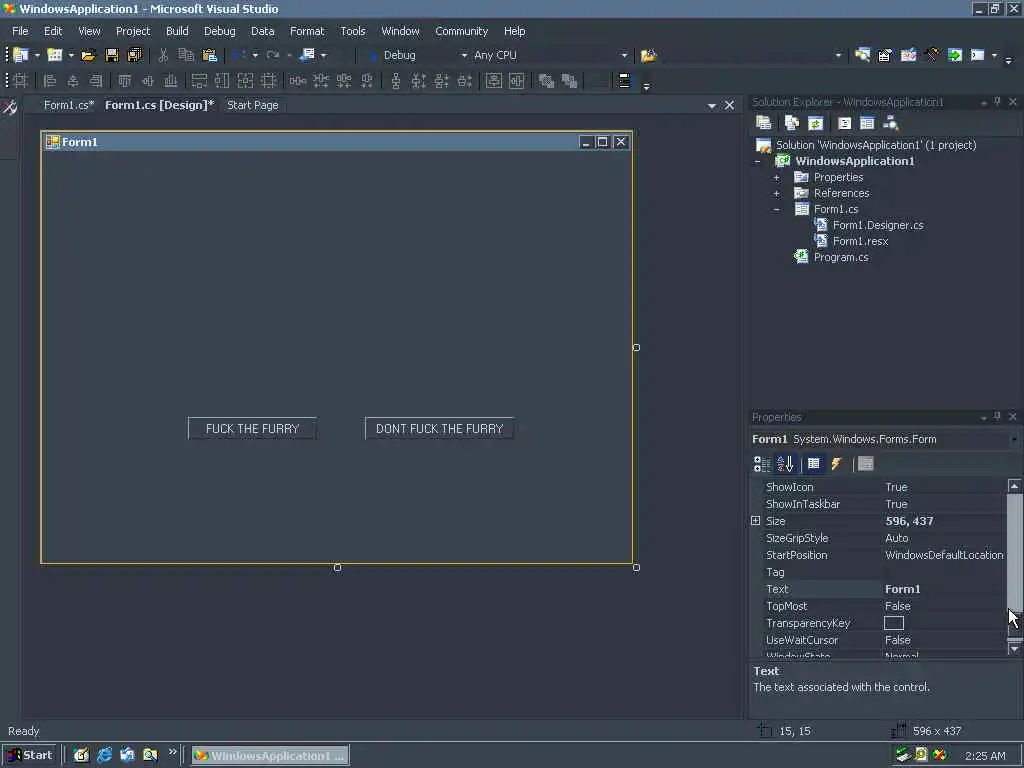The height and width of the screenshot is (768, 1024).
Task: Open the Build menu
Action: point(177,31)
